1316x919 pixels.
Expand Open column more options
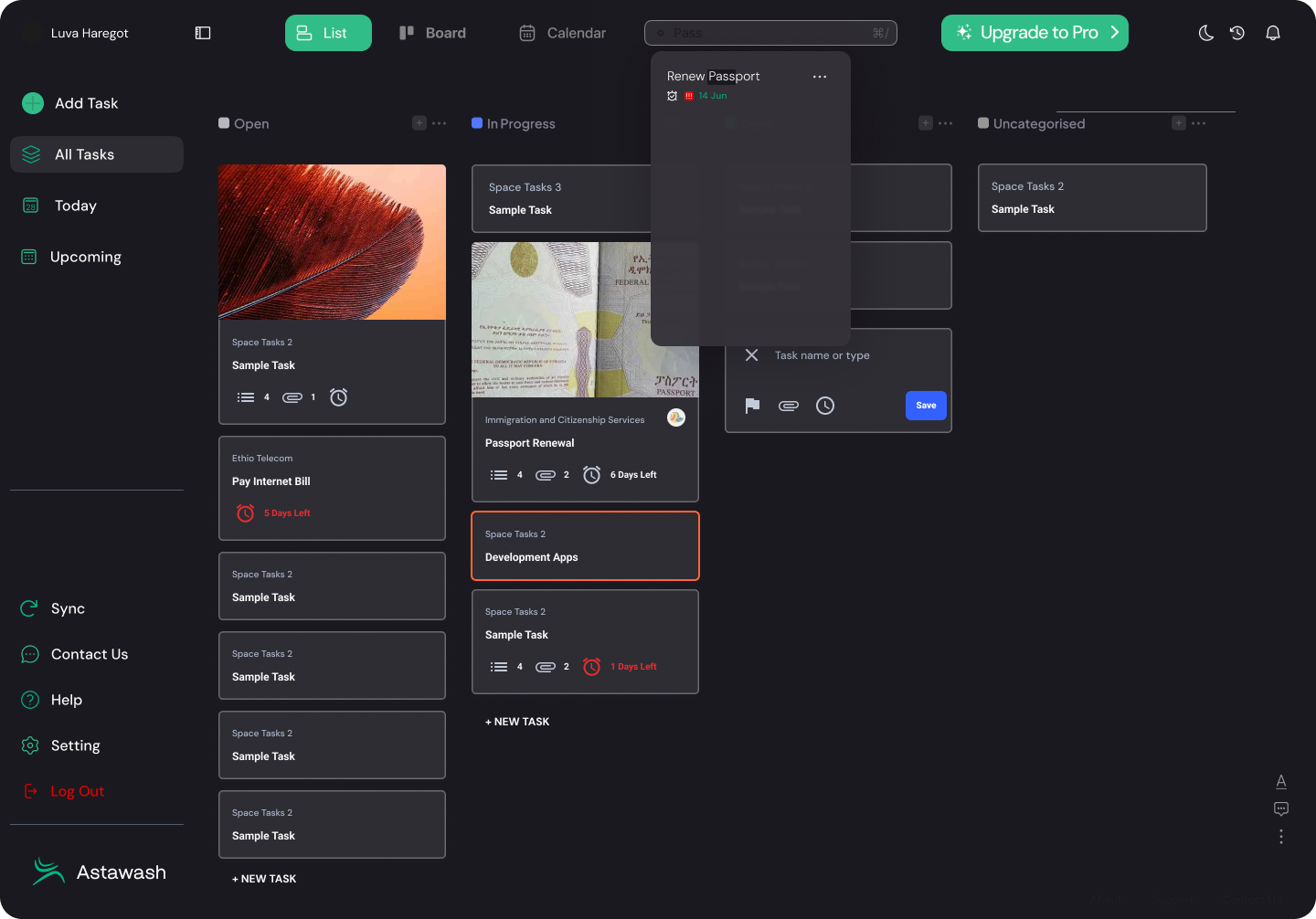pos(440,123)
